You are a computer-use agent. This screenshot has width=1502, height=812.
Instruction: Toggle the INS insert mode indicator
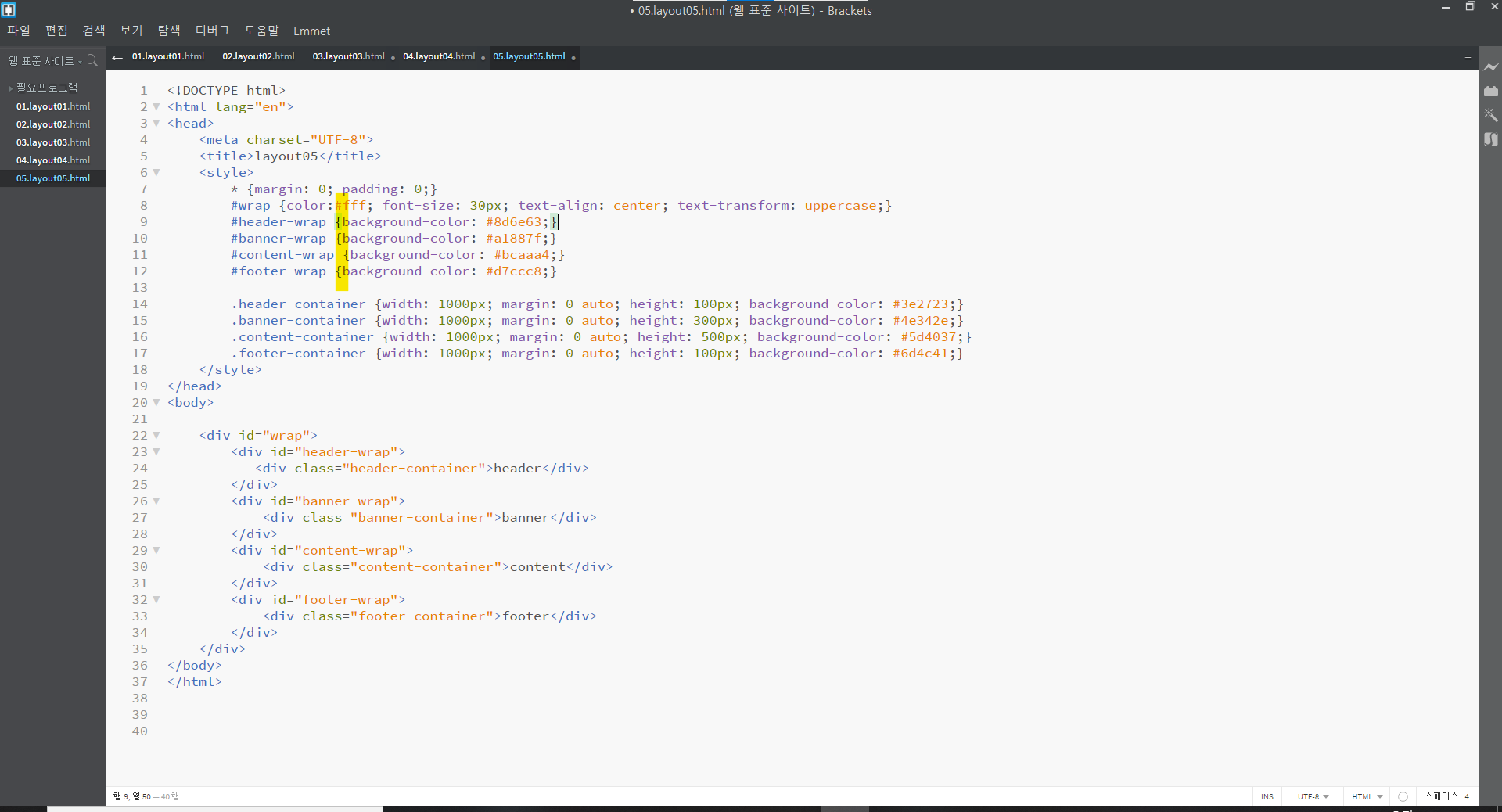(1267, 796)
